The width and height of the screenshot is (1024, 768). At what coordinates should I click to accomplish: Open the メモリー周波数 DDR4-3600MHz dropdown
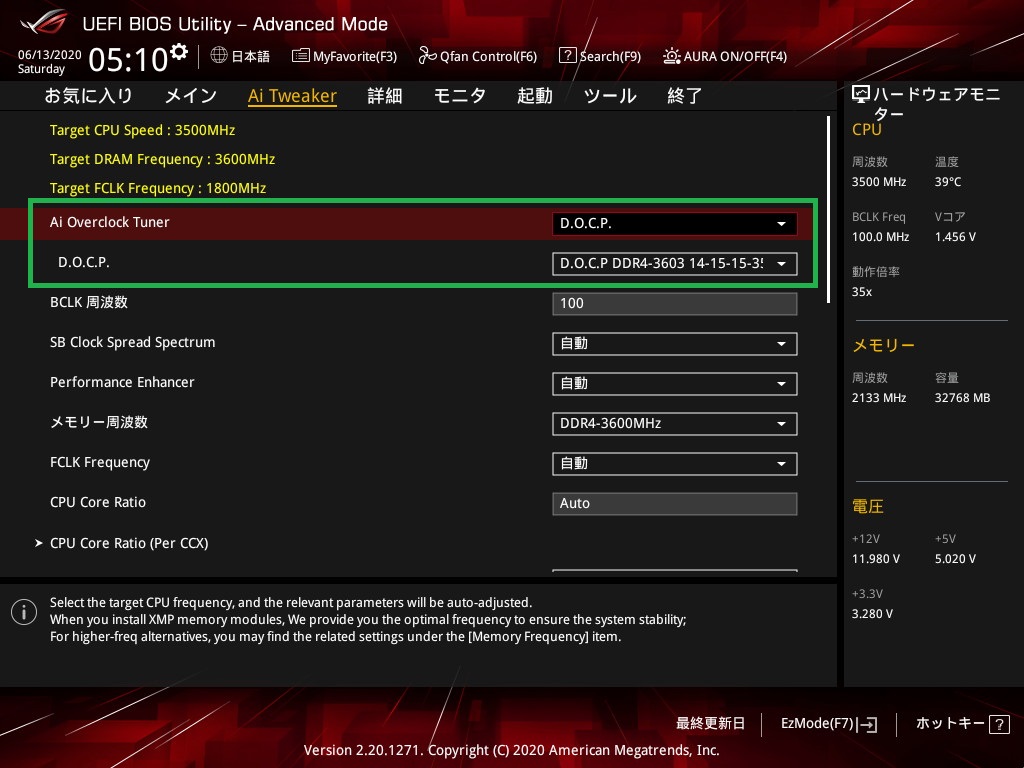674,423
